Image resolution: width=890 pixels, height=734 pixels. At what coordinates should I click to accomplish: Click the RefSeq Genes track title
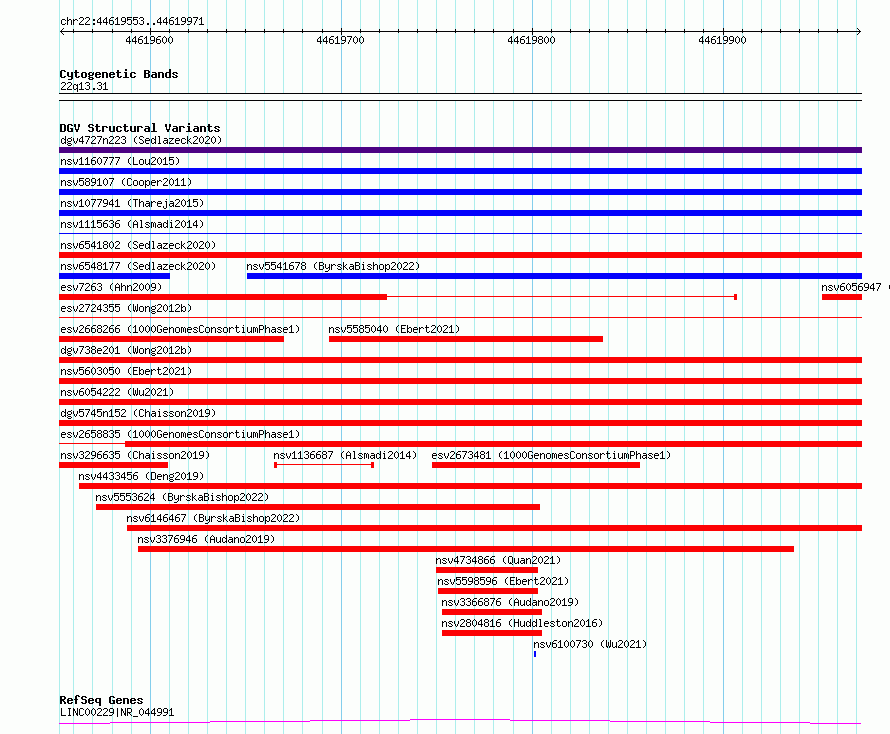click(102, 700)
